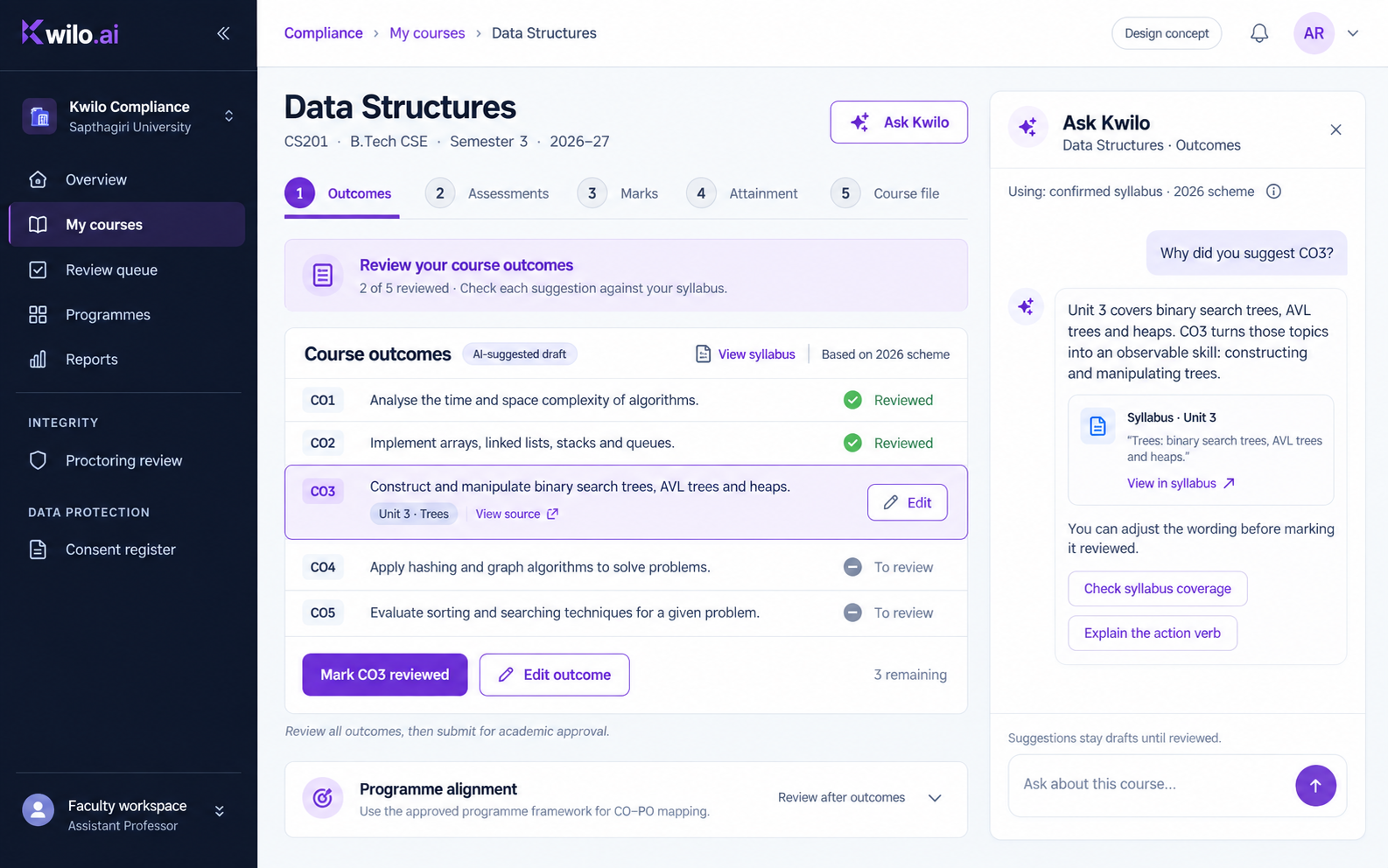Click CO1 green Reviewed checkmark
1388x868 pixels.
[852, 400]
